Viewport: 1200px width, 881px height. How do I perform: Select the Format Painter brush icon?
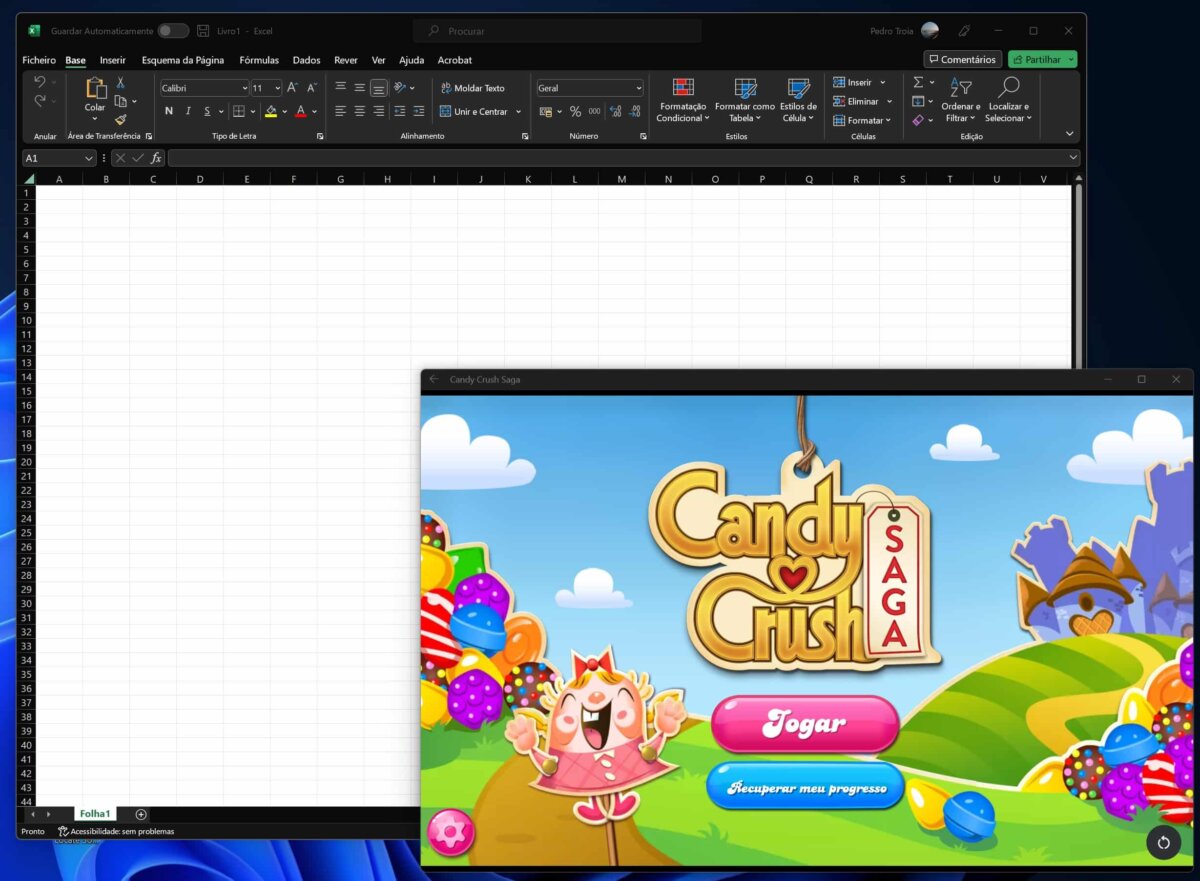click(120, 119)
